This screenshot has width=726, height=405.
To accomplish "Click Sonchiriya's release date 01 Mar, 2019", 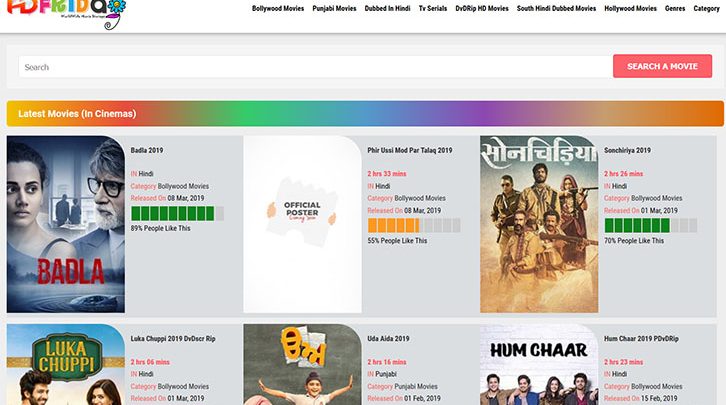I will click(659, 211).
